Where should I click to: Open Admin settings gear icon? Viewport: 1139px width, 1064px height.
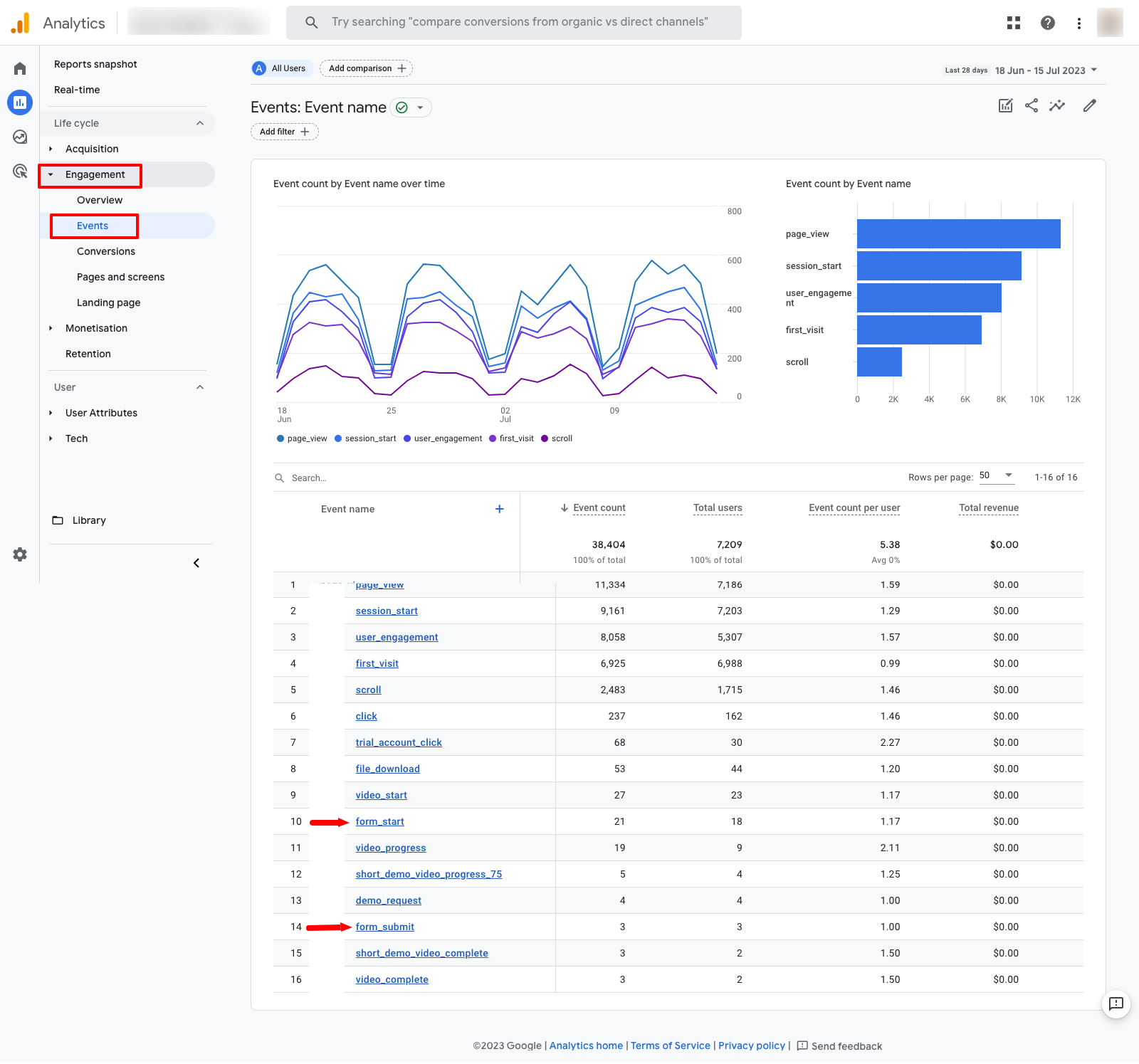tap(20, 554)
